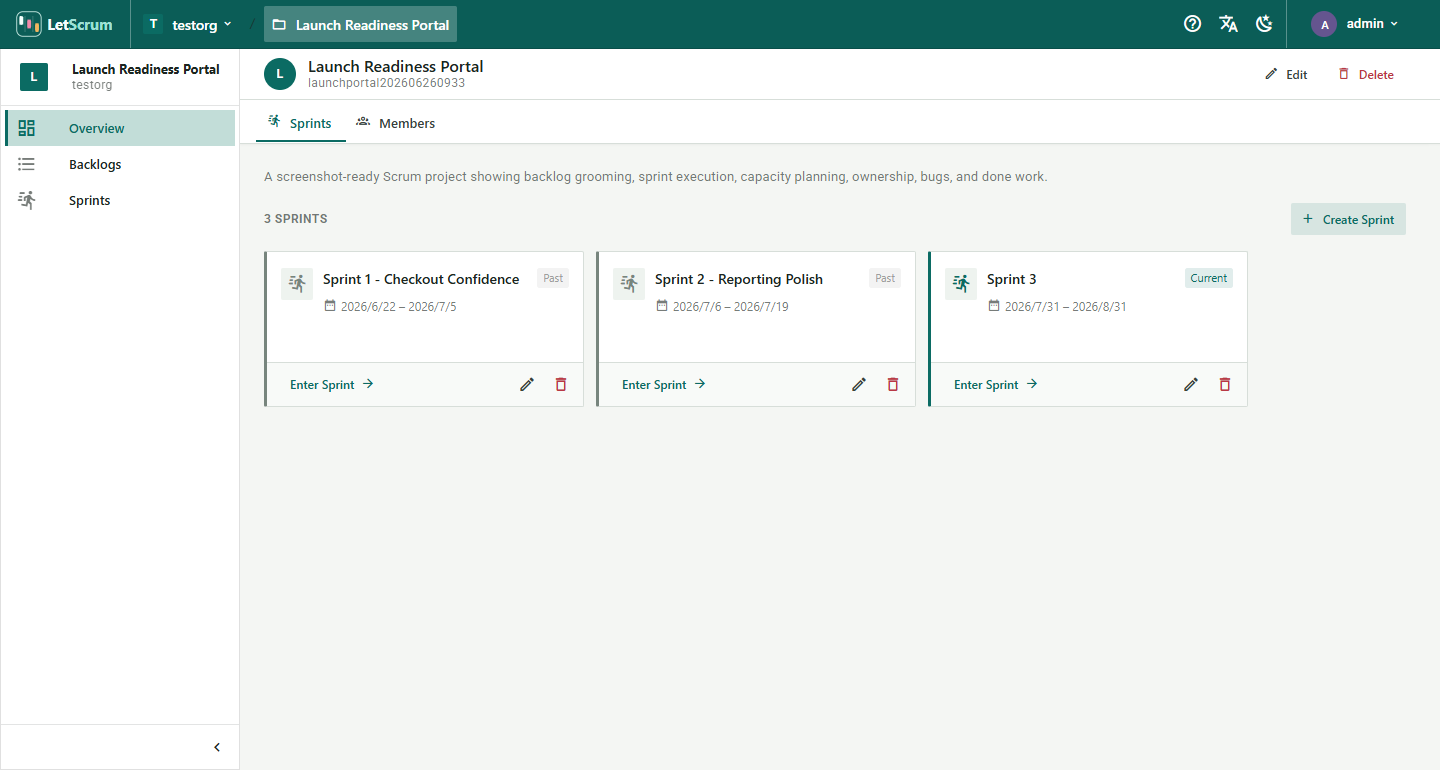Viewport: 1440px width, 770px height.
Task: Click the Sprint 3 title
Action: (1012, 279)
